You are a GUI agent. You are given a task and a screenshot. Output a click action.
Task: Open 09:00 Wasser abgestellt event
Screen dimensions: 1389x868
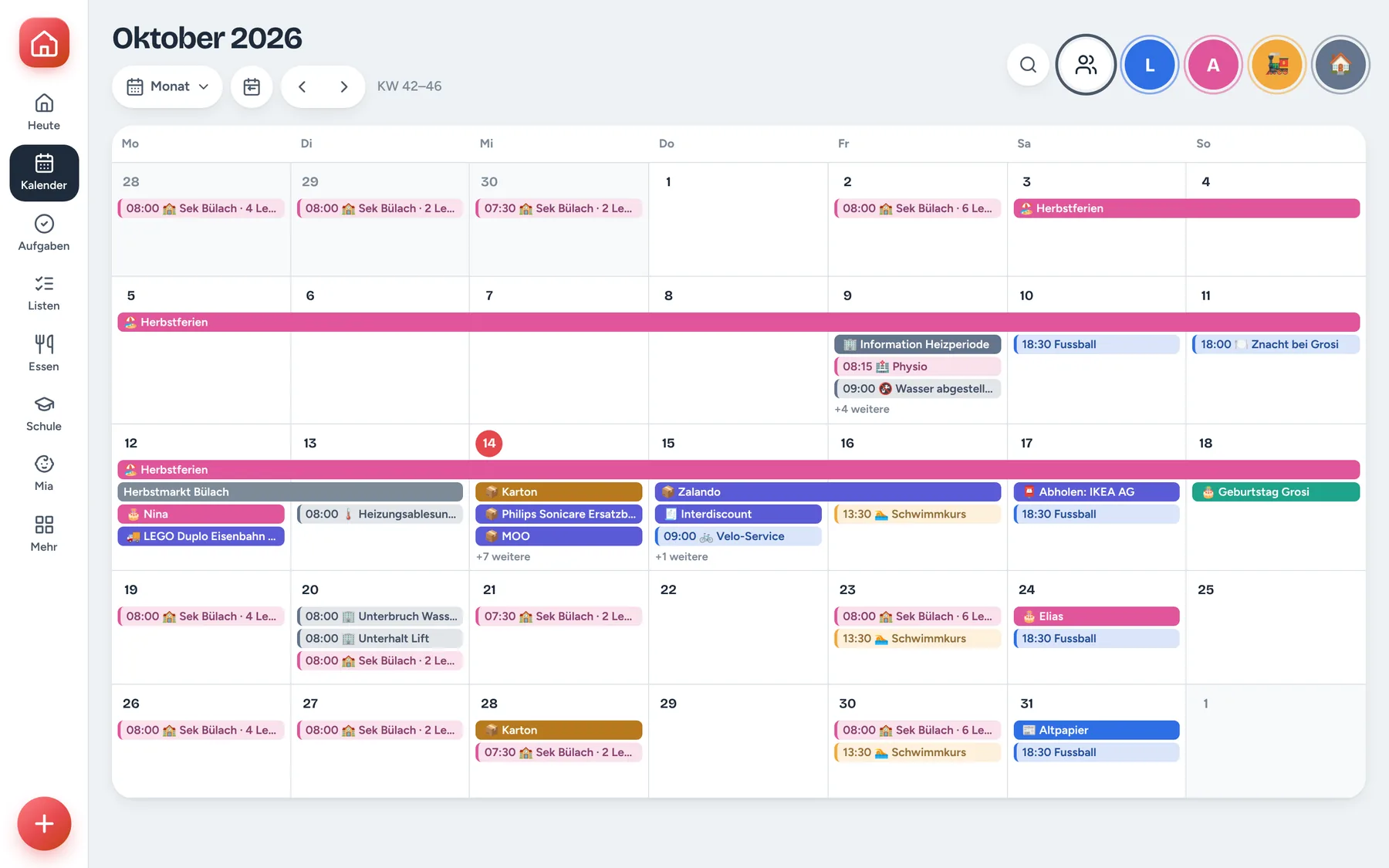pyautogui.click(x=918, y=389)
